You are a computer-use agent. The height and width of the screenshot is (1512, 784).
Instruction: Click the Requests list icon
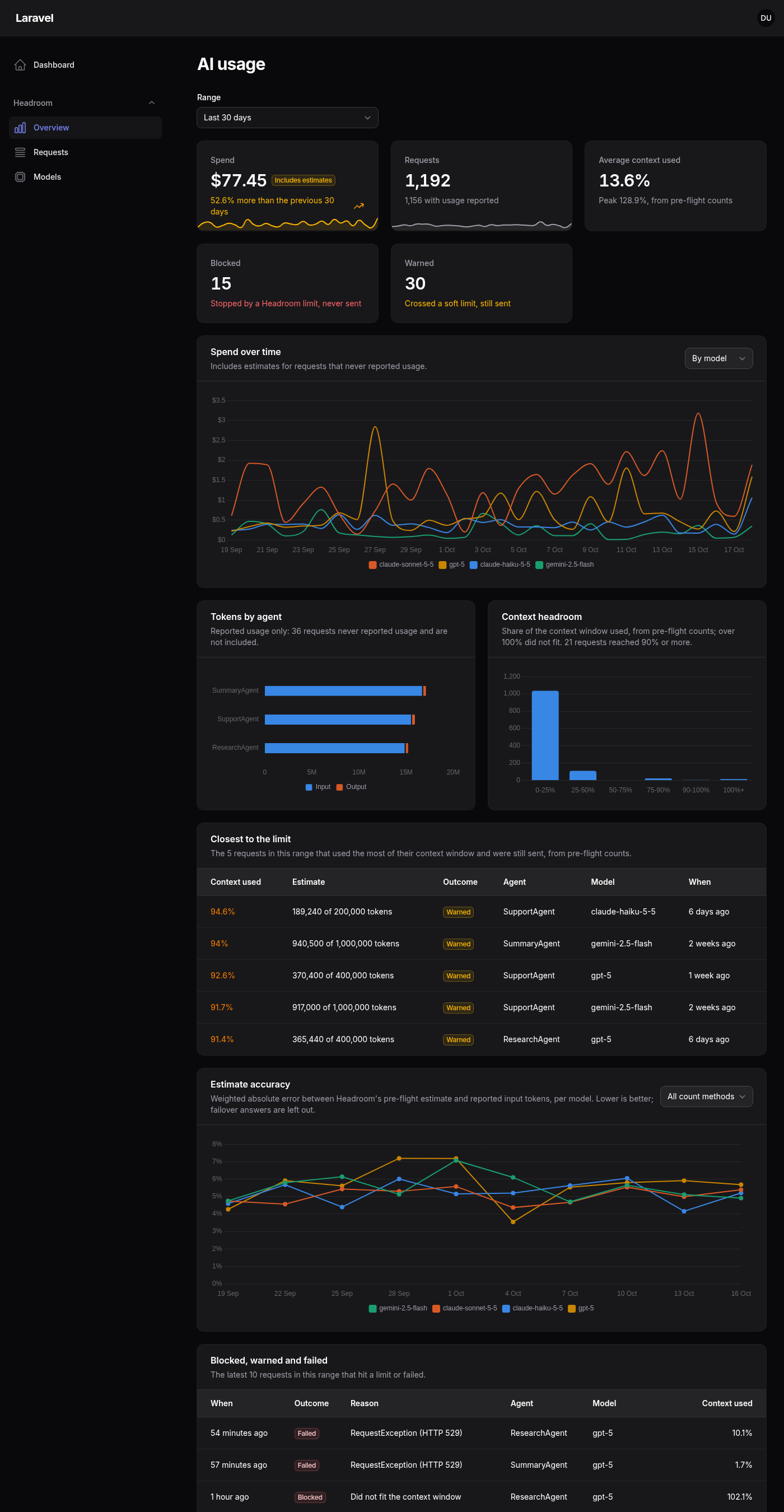point(20,153)
